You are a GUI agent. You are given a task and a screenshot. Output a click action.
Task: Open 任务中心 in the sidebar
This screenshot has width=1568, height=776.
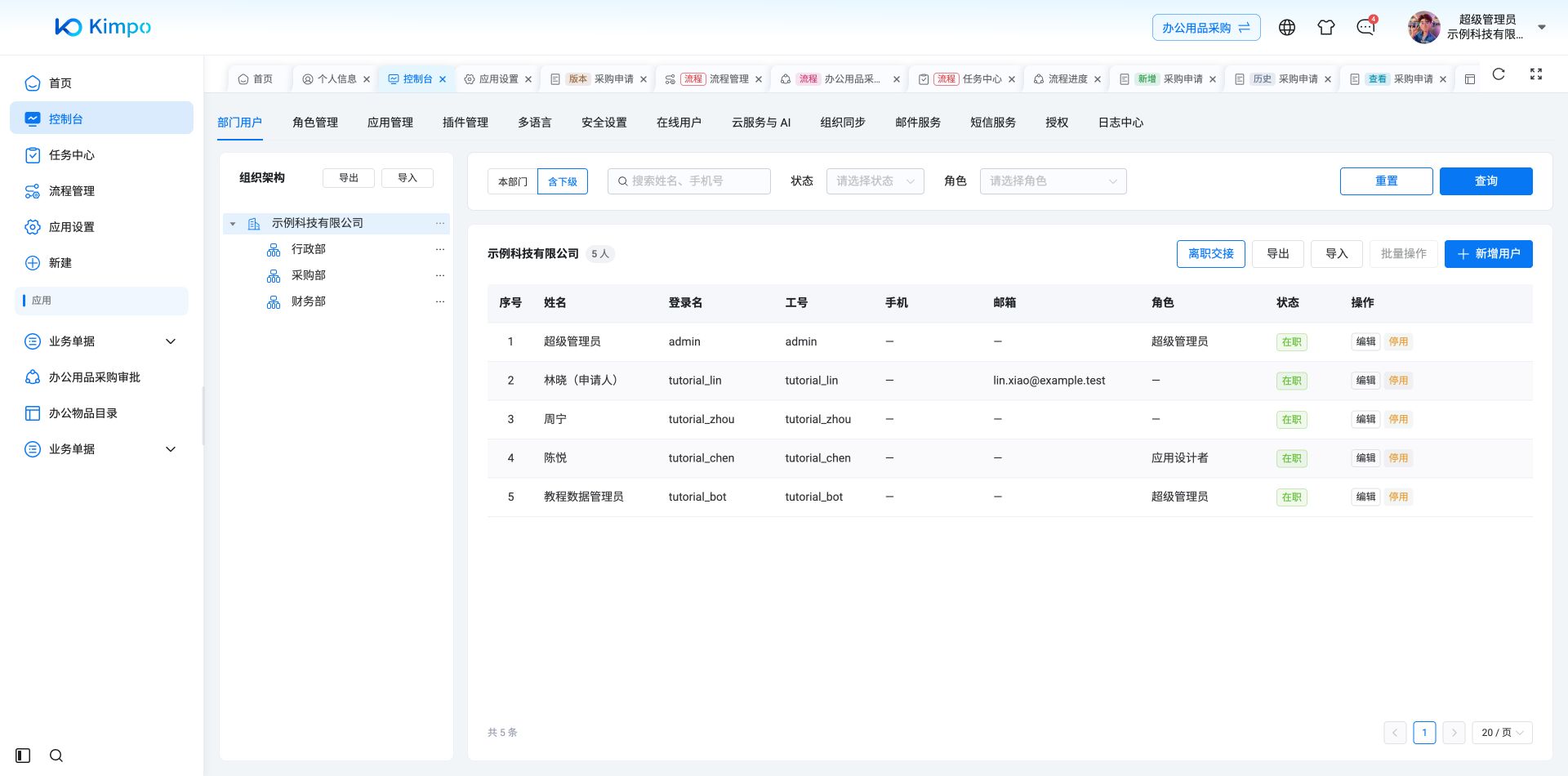[101, 154]
